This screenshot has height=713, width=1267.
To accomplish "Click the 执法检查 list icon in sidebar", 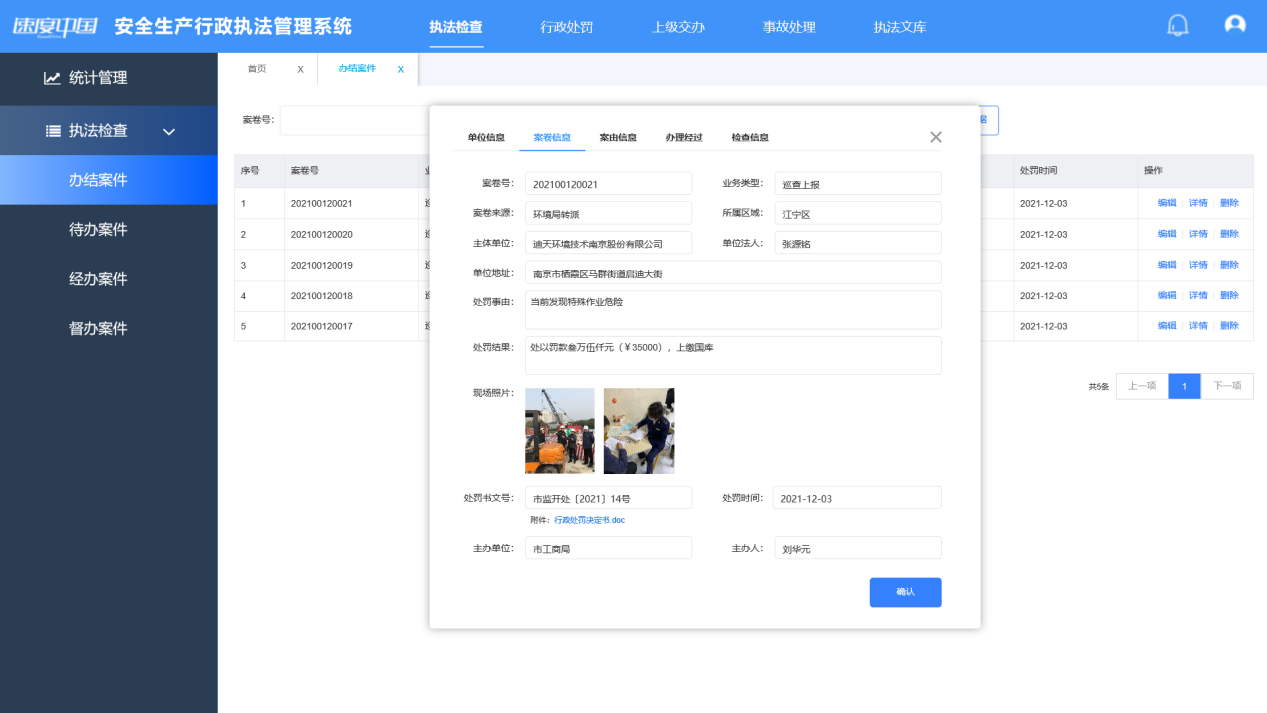I will (x=54, y=131).
